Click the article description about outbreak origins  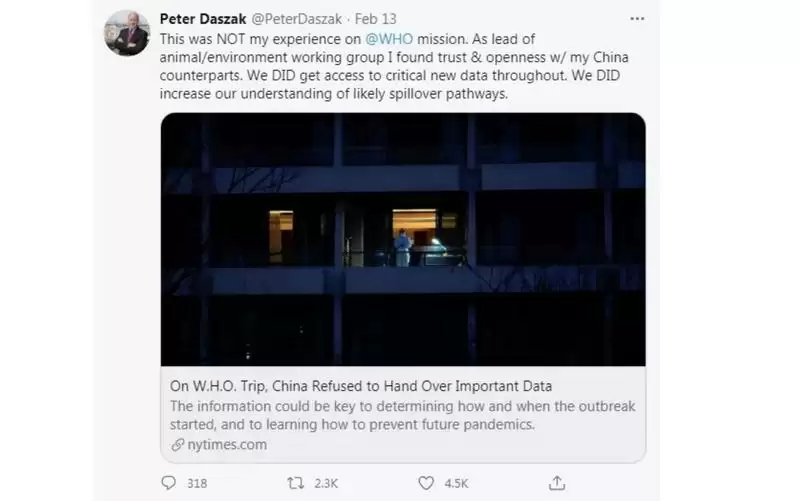403,415
